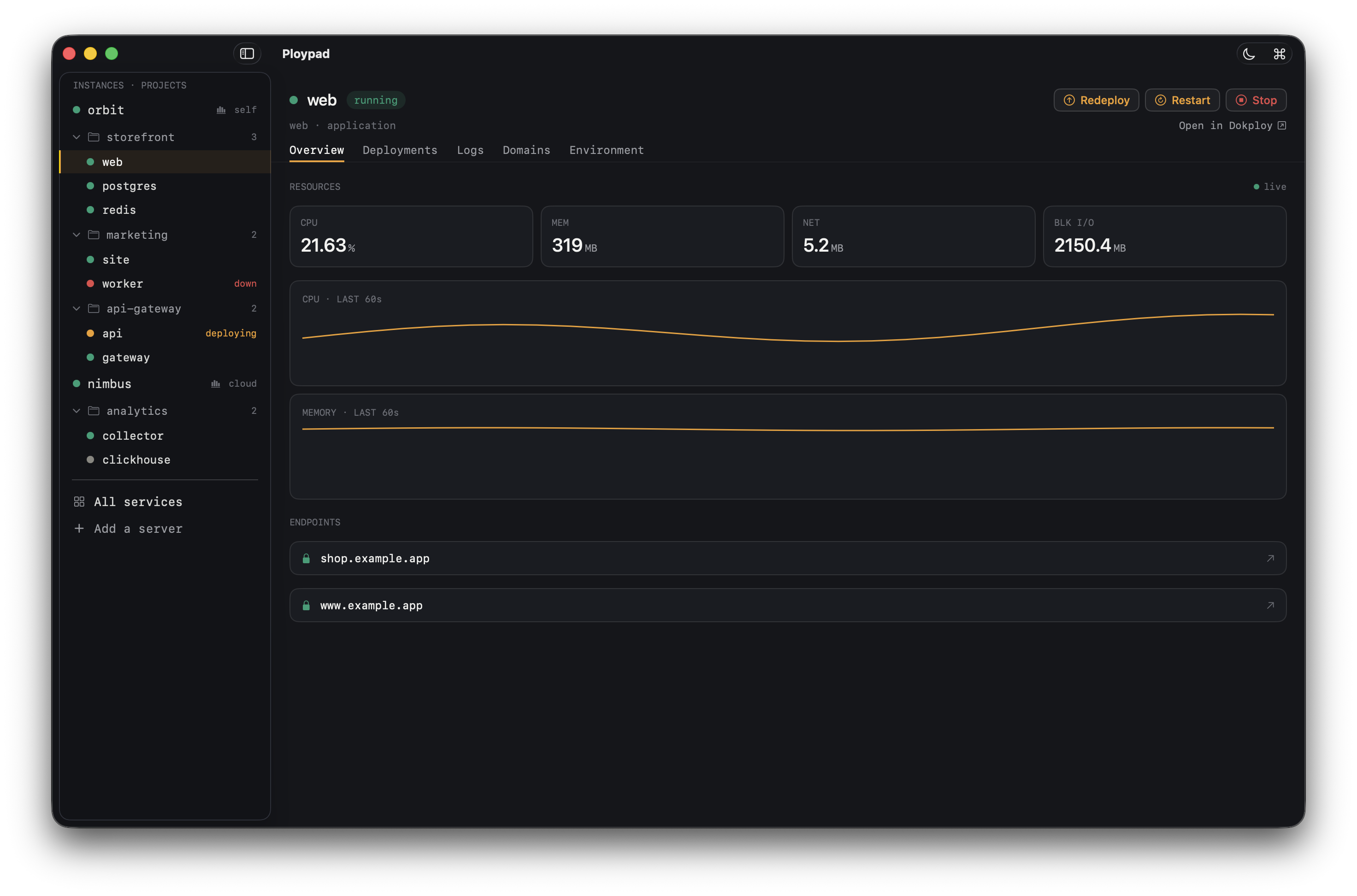Click the CPU last 60s chart
1357x896 pixels.
click(788, 333)
